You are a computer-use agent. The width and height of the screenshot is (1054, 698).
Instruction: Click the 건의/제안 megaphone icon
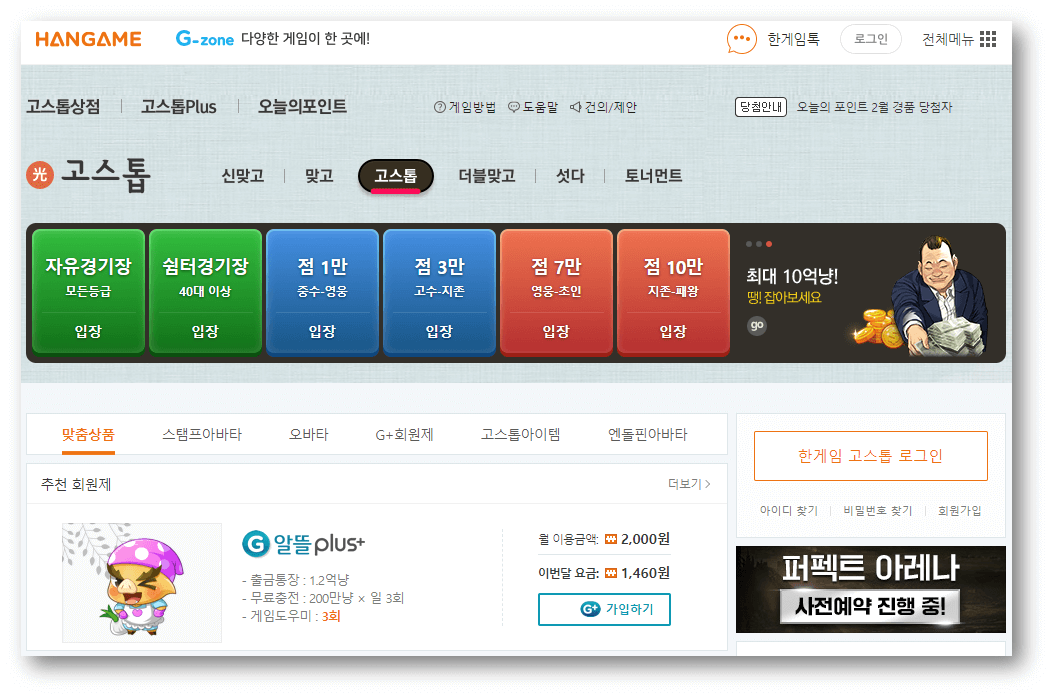pyautogui.click(x=578, y=107)
